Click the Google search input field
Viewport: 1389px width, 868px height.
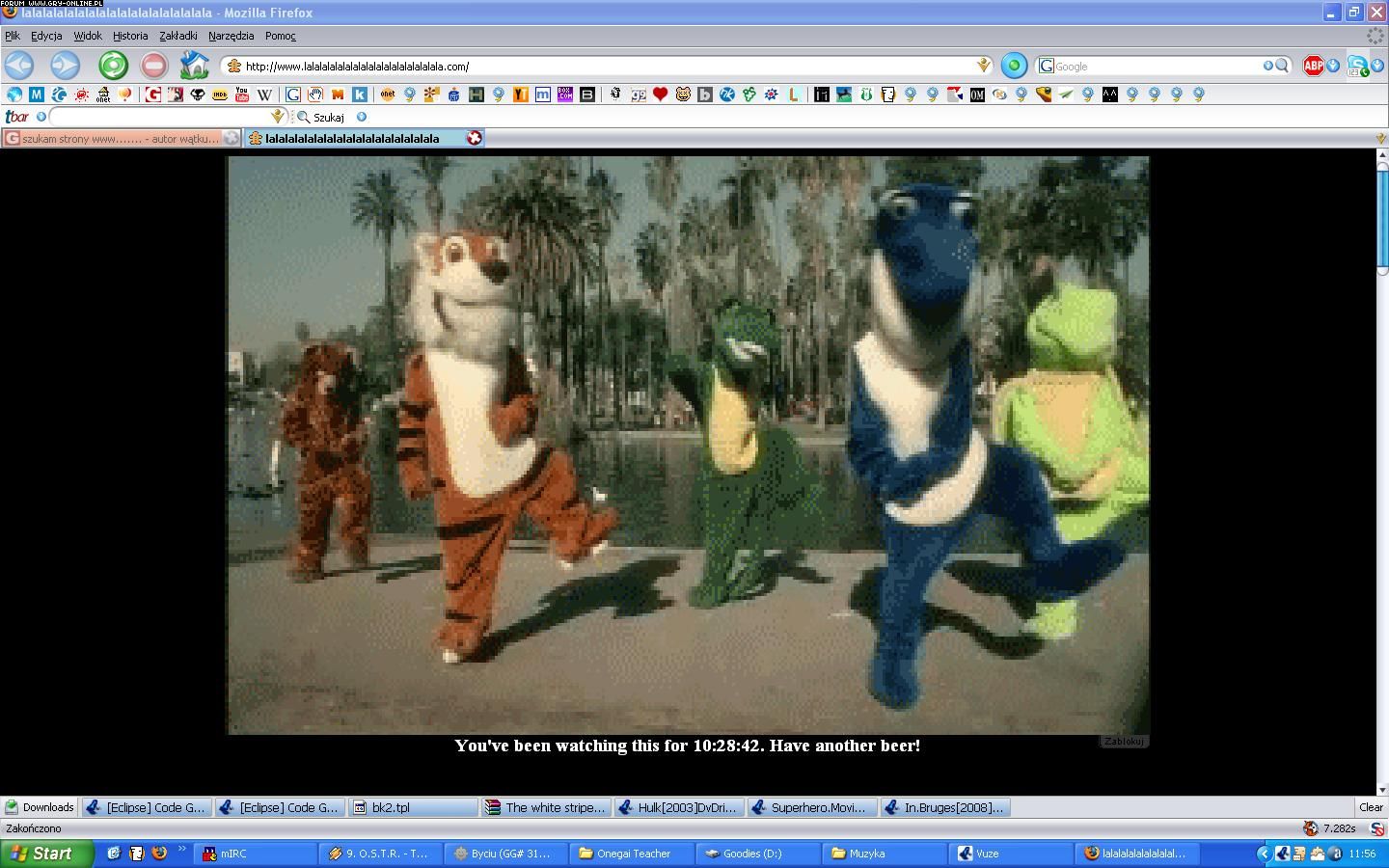(1157, 67)
